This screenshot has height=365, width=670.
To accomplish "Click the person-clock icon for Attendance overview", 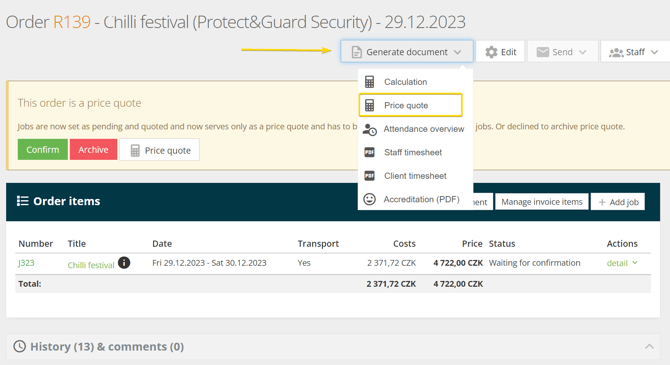I will click(x=370, y=129).
